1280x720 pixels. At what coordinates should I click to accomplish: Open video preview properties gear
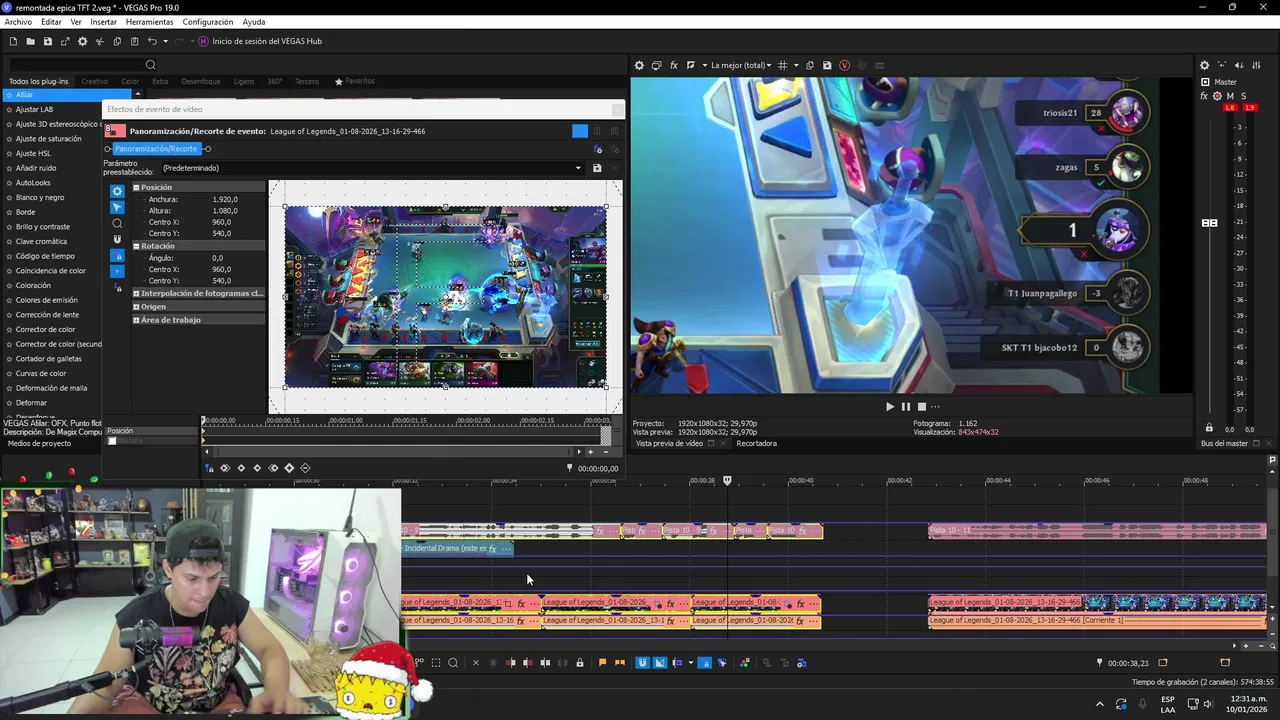point(639,65)
